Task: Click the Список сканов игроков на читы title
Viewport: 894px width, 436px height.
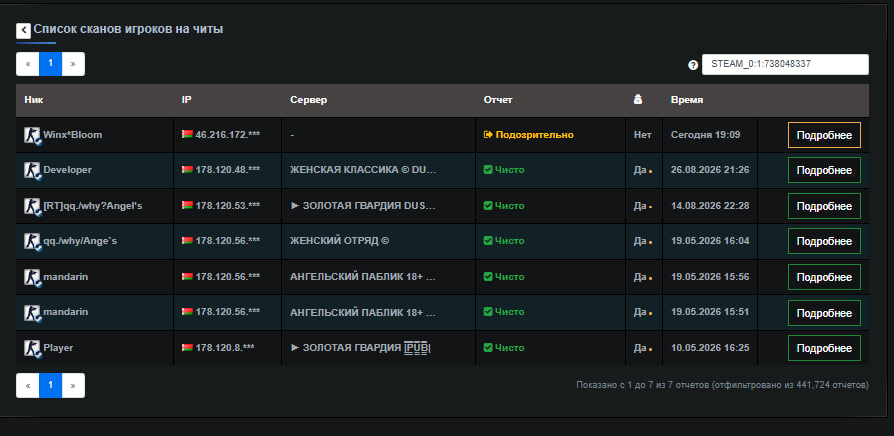Action: (128, 29)
